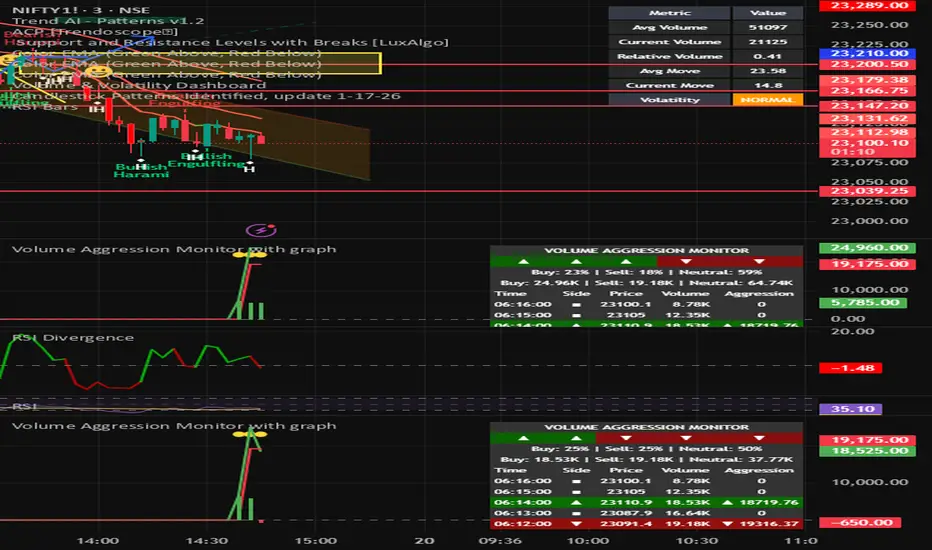Click the orange NORMAL volatility cell
Screen dimensions: 932x550
[x=768, y=99]
